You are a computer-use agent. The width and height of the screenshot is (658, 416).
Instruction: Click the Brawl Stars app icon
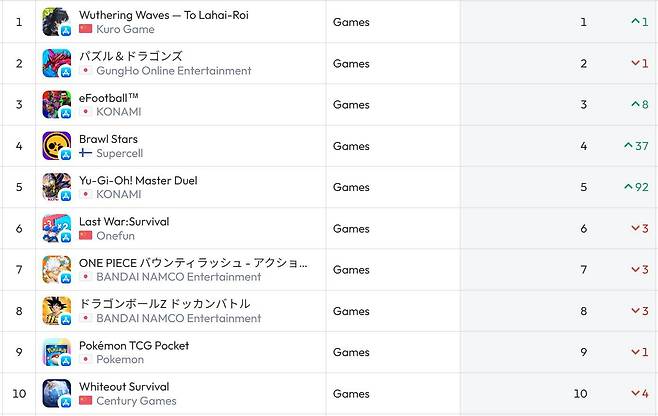(x=56, y=146)
